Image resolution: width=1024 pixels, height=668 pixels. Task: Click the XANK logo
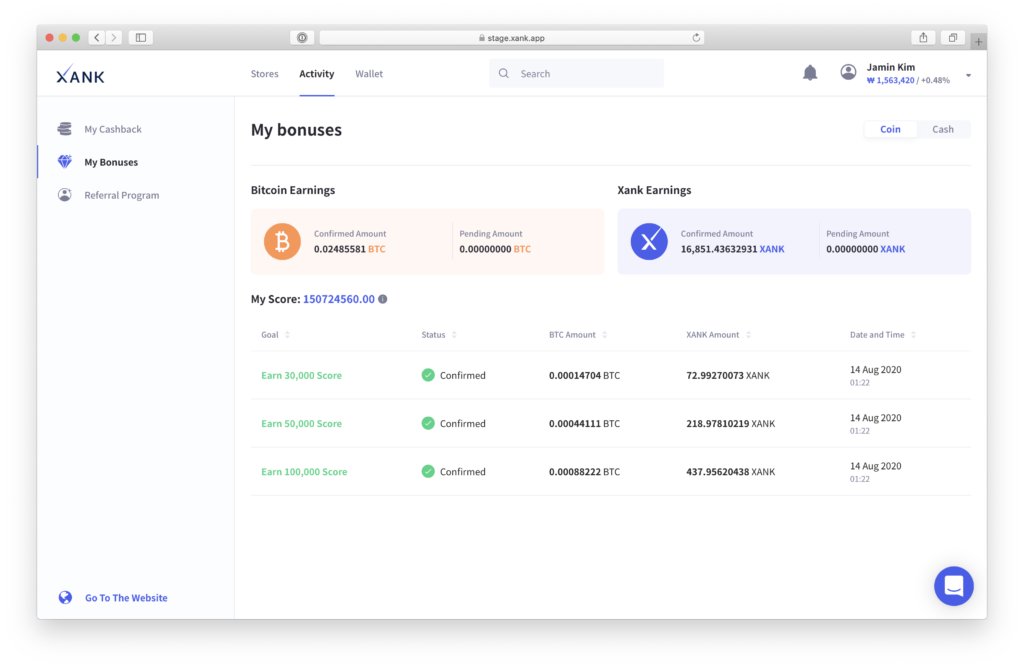[80, 74]
